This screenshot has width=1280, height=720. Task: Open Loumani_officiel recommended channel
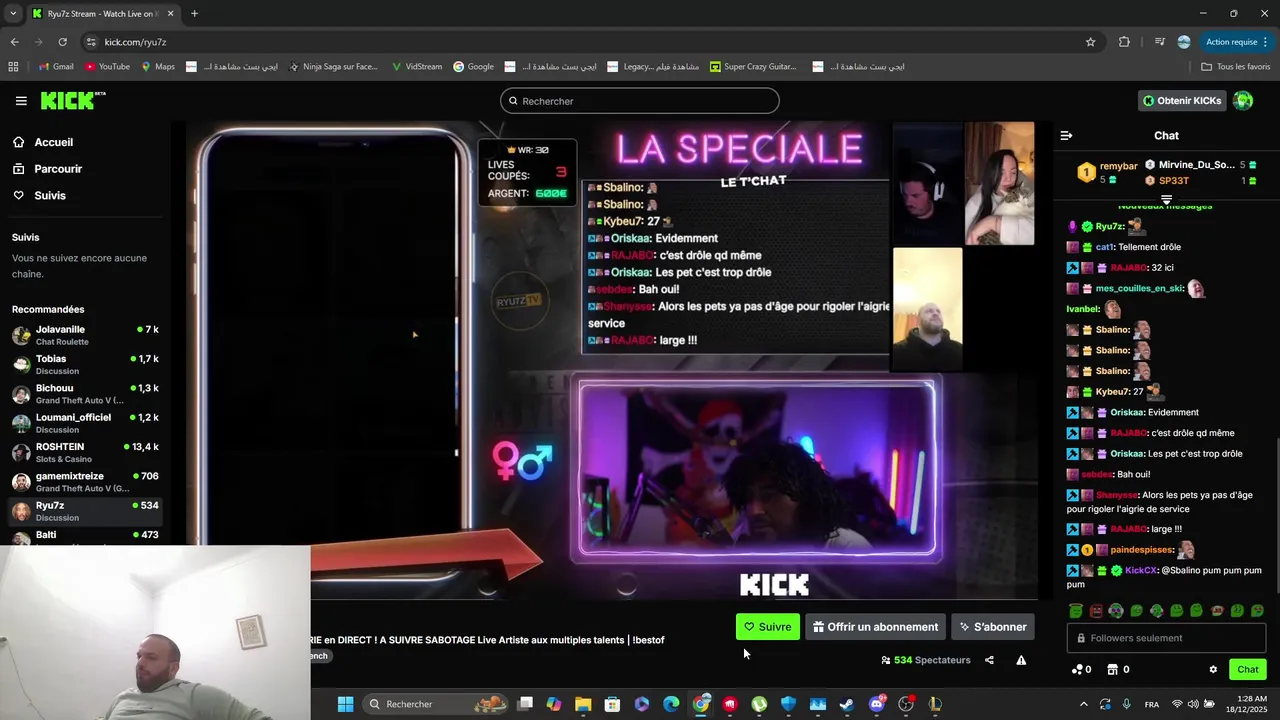point(85,423)
